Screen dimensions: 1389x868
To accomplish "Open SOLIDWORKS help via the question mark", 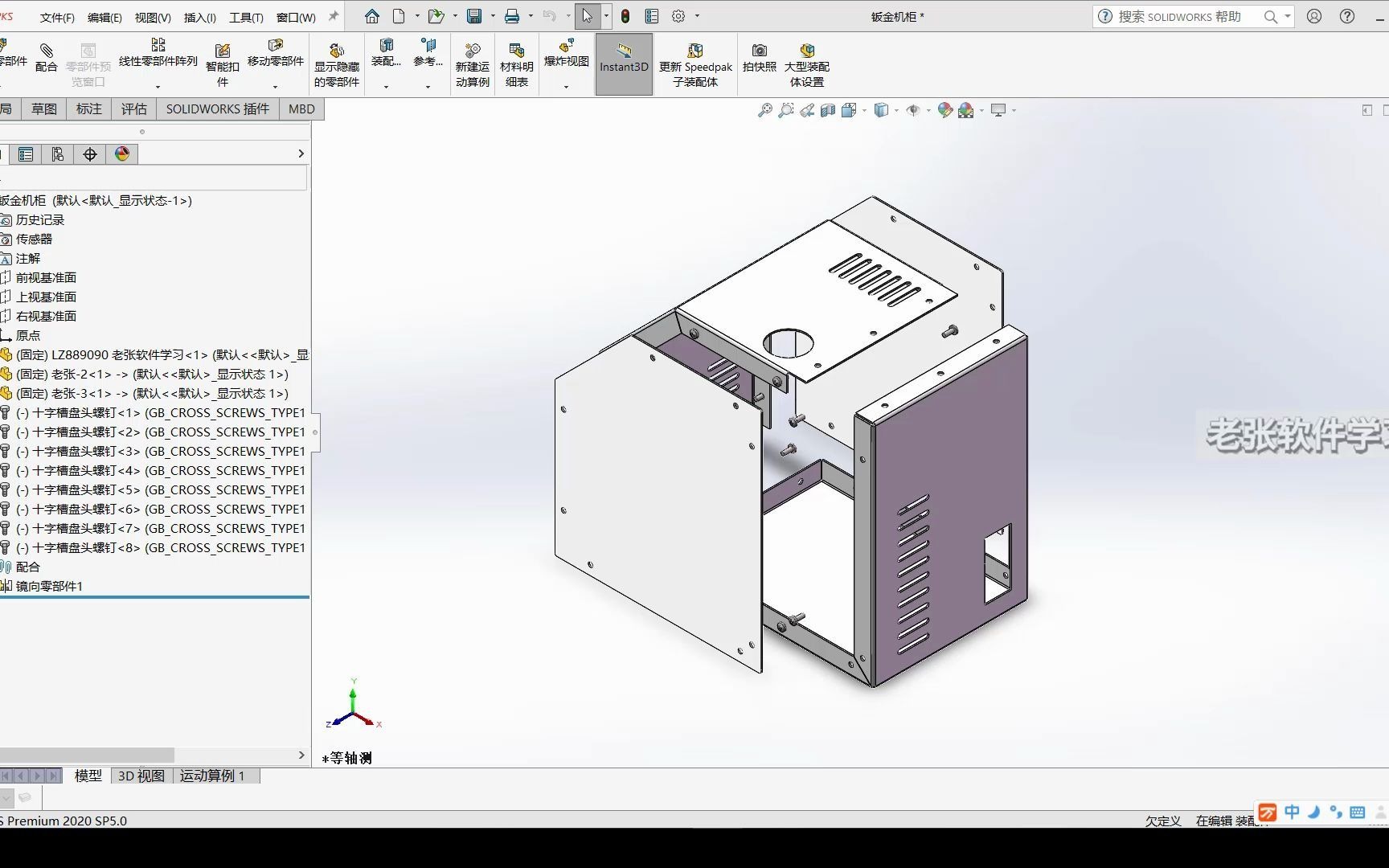I will point(1348,16).
